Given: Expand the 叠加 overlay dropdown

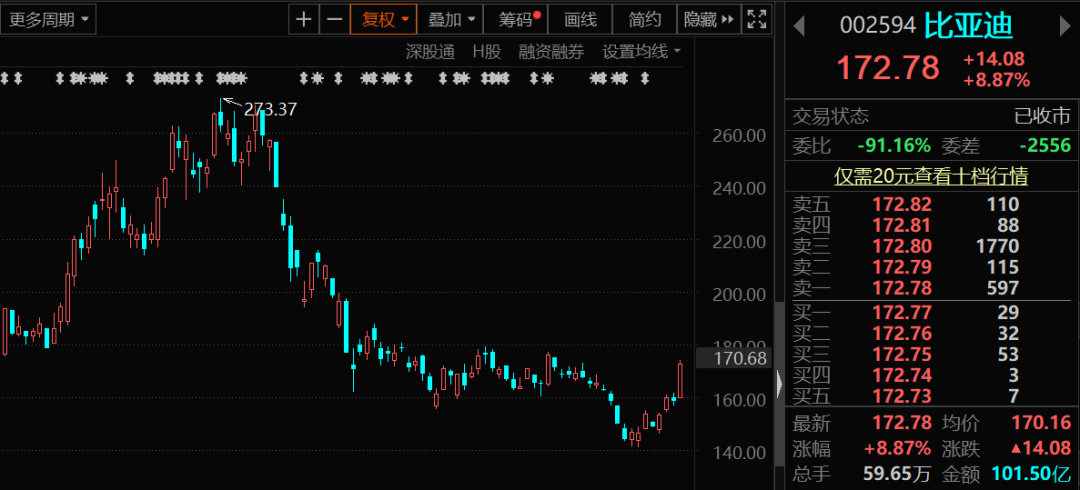Looking at the screenshot, I should (450, 19).
